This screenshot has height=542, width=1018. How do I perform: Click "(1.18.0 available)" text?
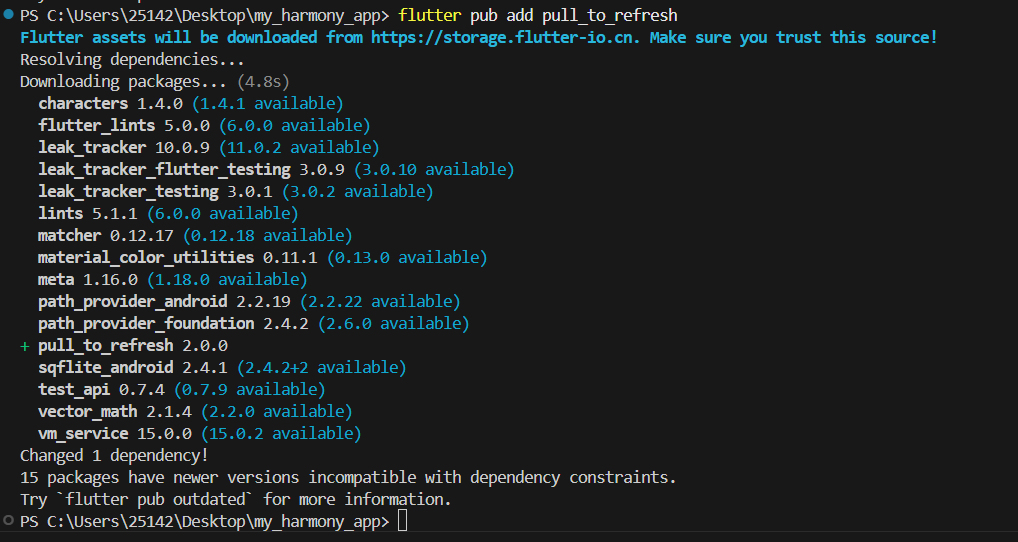[x=227, y=280]
